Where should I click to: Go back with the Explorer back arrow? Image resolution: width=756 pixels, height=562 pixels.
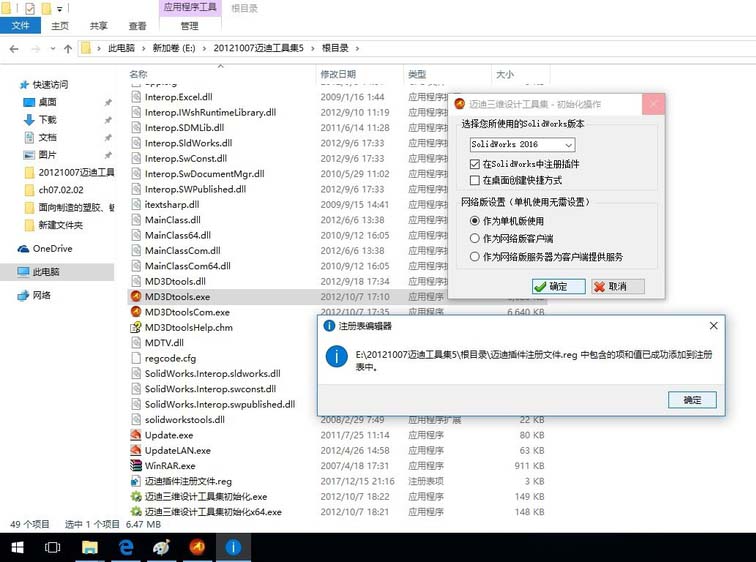[14, 49]
